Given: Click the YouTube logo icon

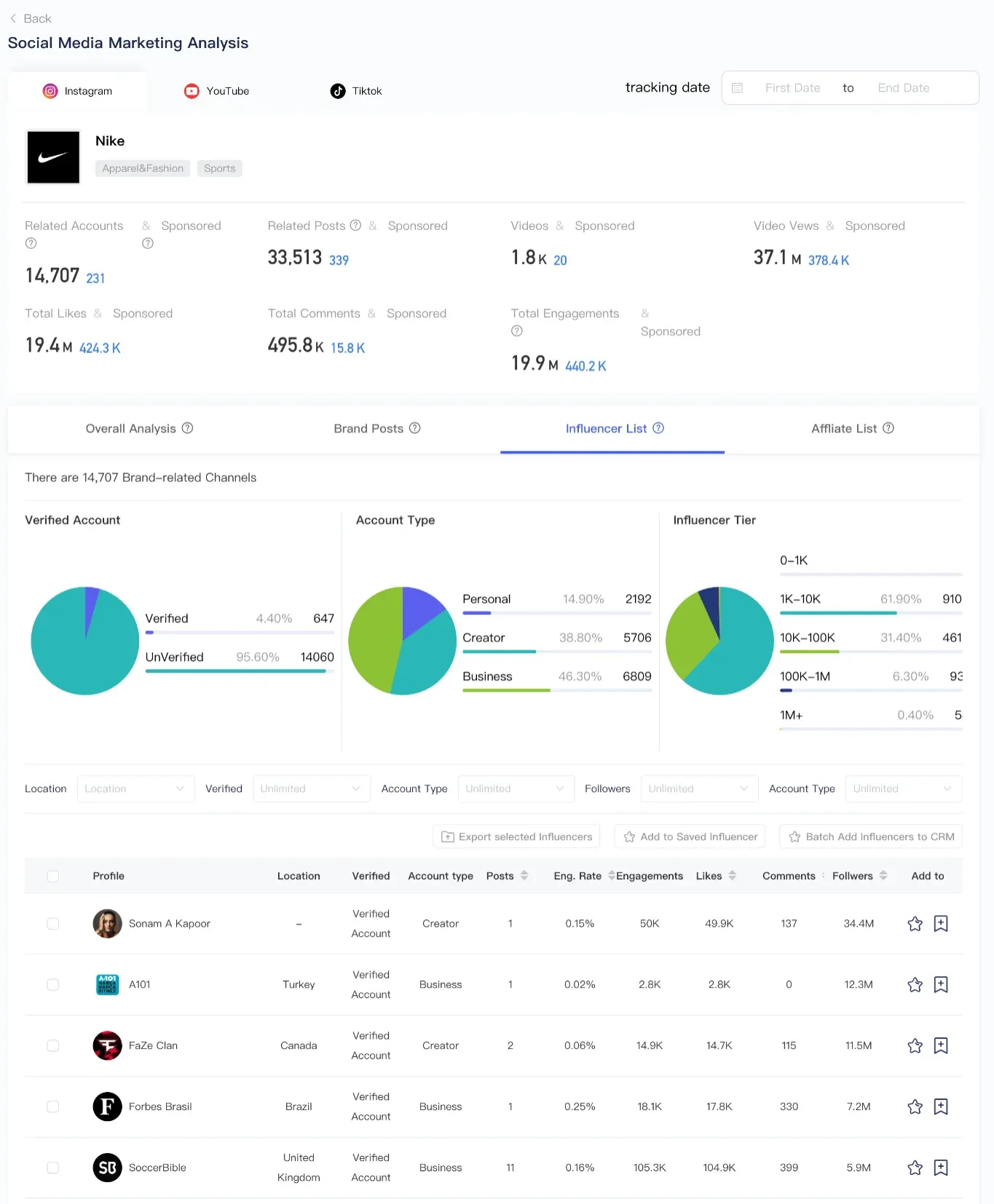Looking at the screenshot, I should click(x=192, y=91).
